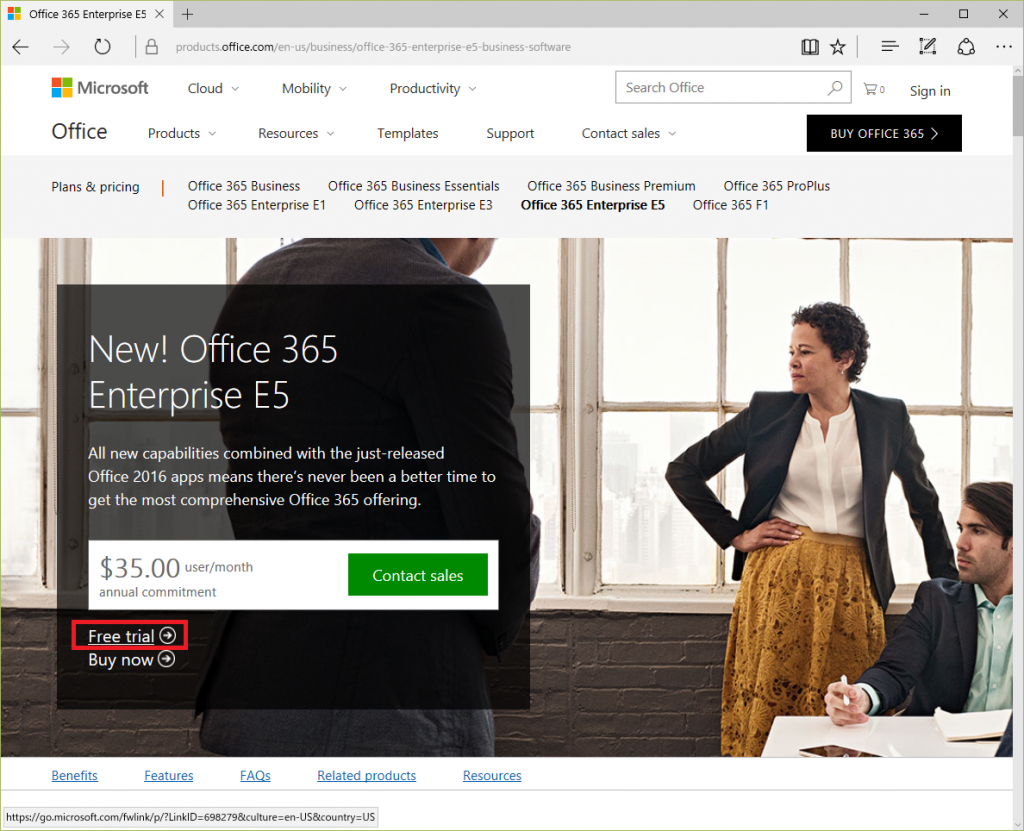Open a new tab with plus icon

(x=187, y=14)
